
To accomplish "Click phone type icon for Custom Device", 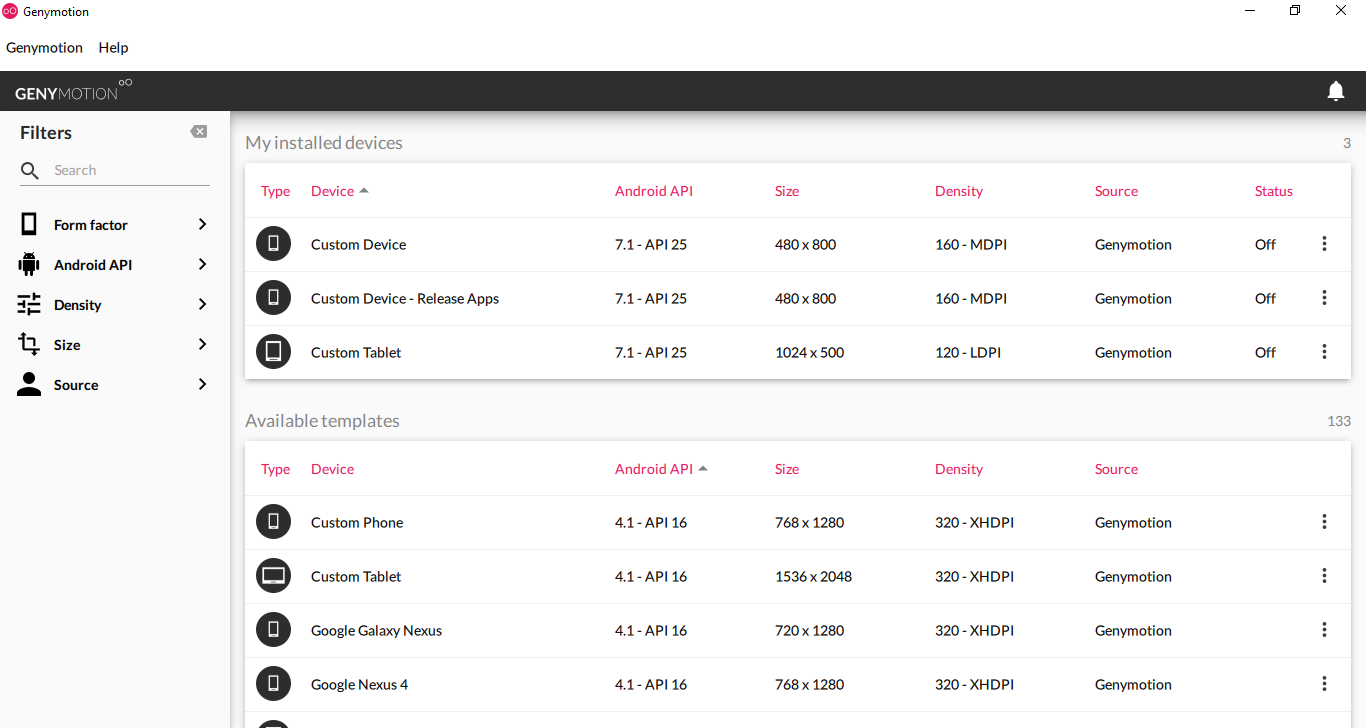I will pos(273,244).
